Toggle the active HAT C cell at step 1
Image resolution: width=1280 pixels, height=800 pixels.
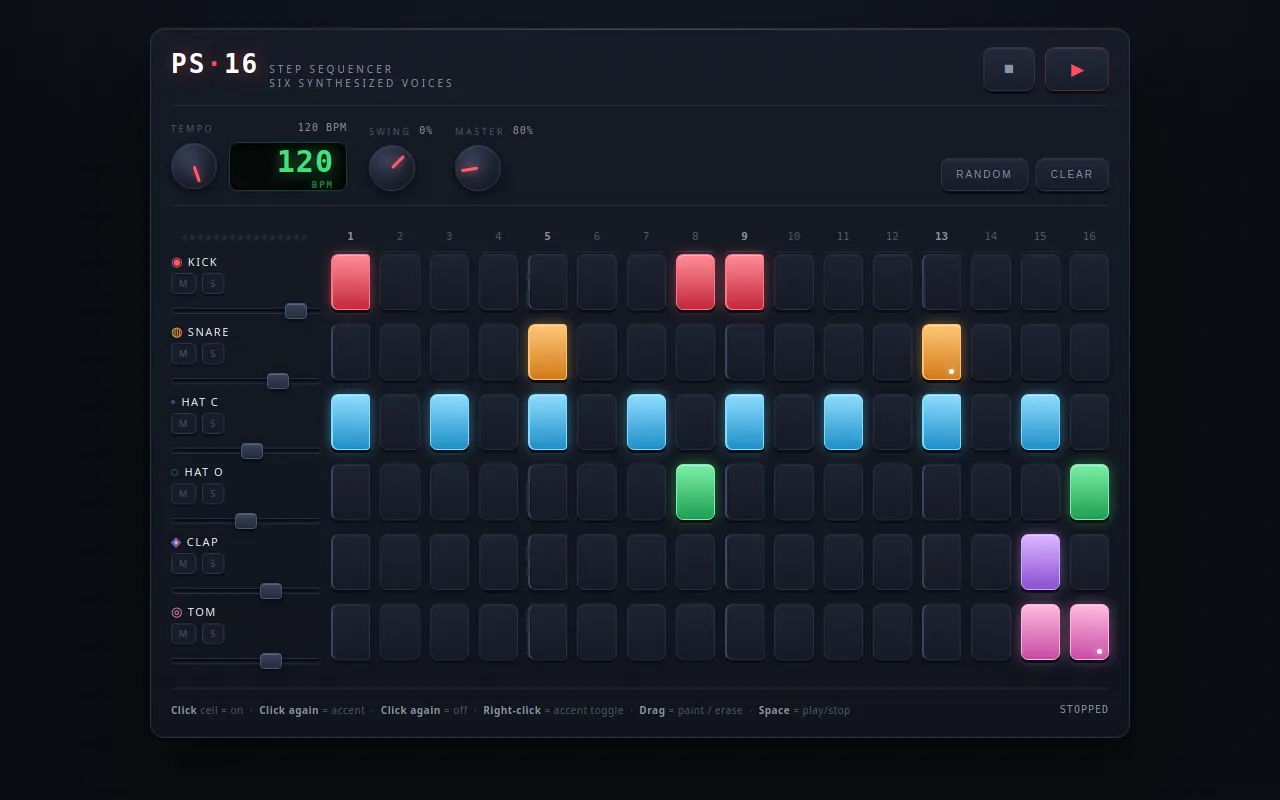[351, 422]
